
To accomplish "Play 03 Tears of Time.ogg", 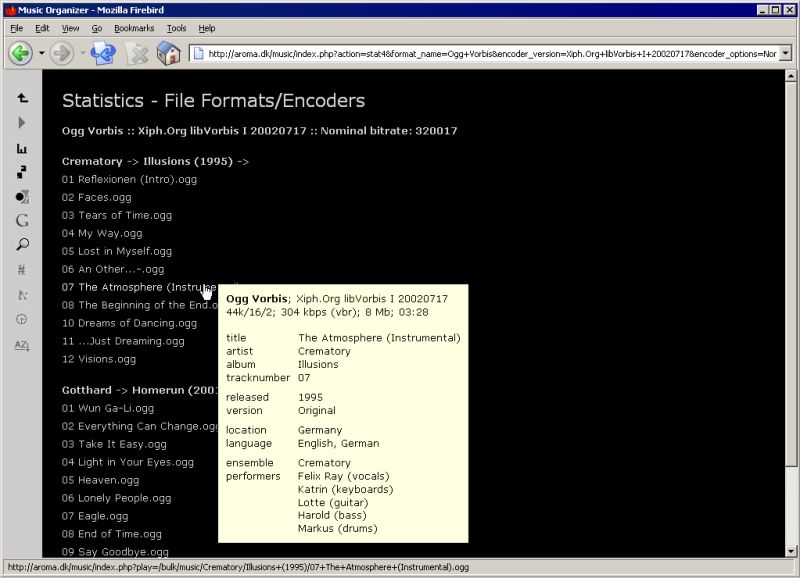I will click(117, 215).
